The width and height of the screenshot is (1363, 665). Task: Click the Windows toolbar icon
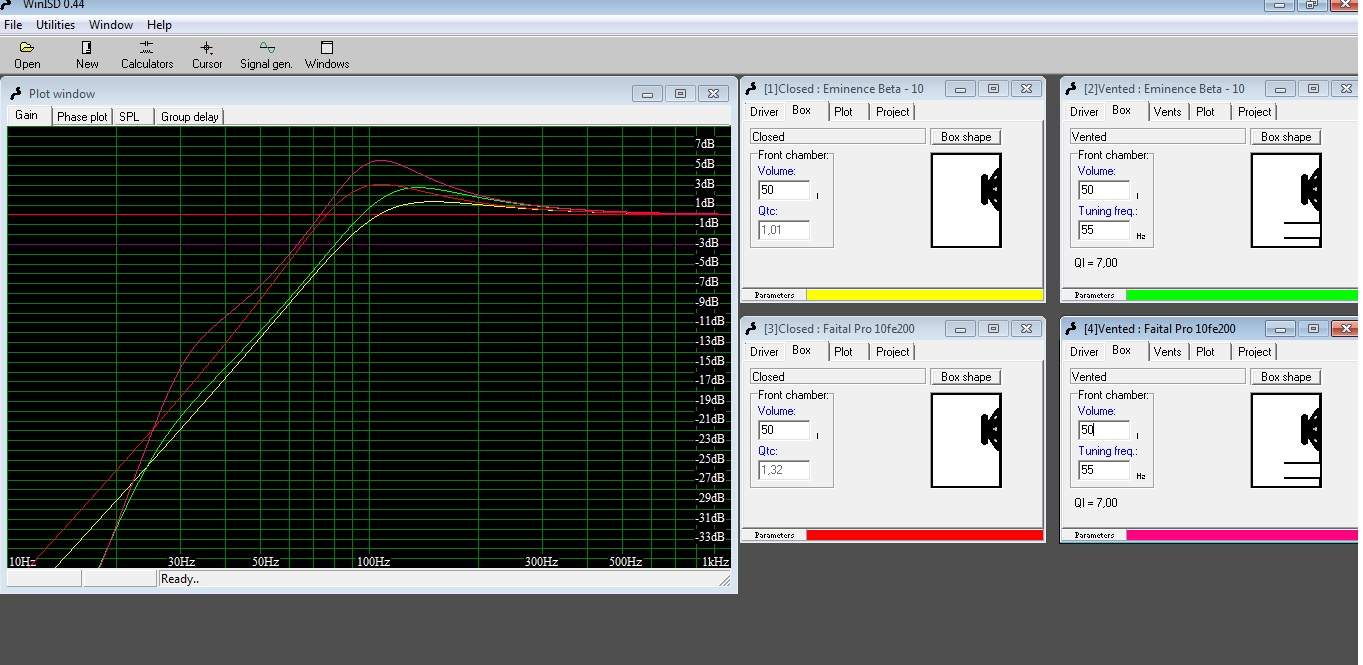(327, 55)
